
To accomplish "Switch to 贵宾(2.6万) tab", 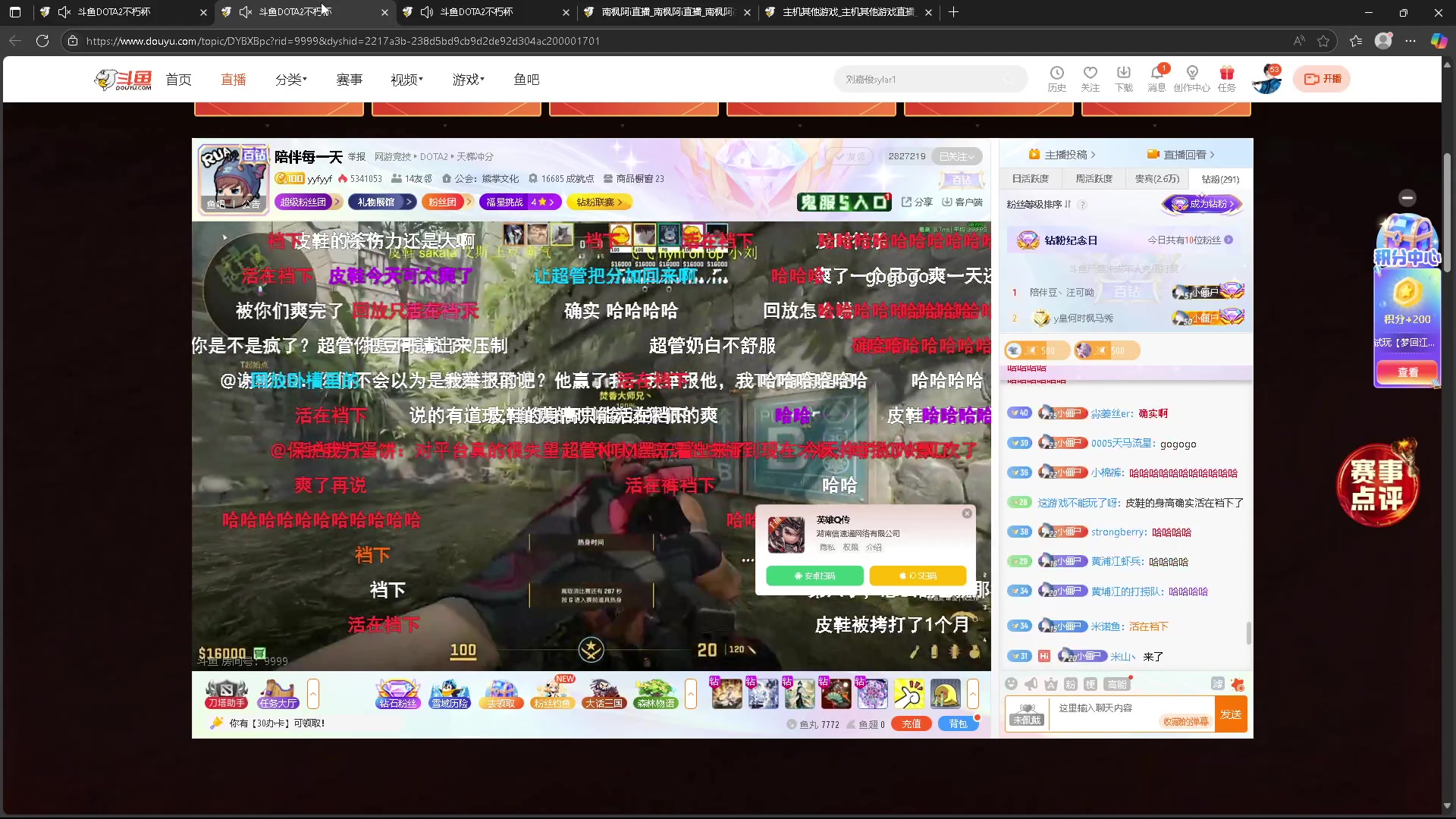I will pos(1157,179).
